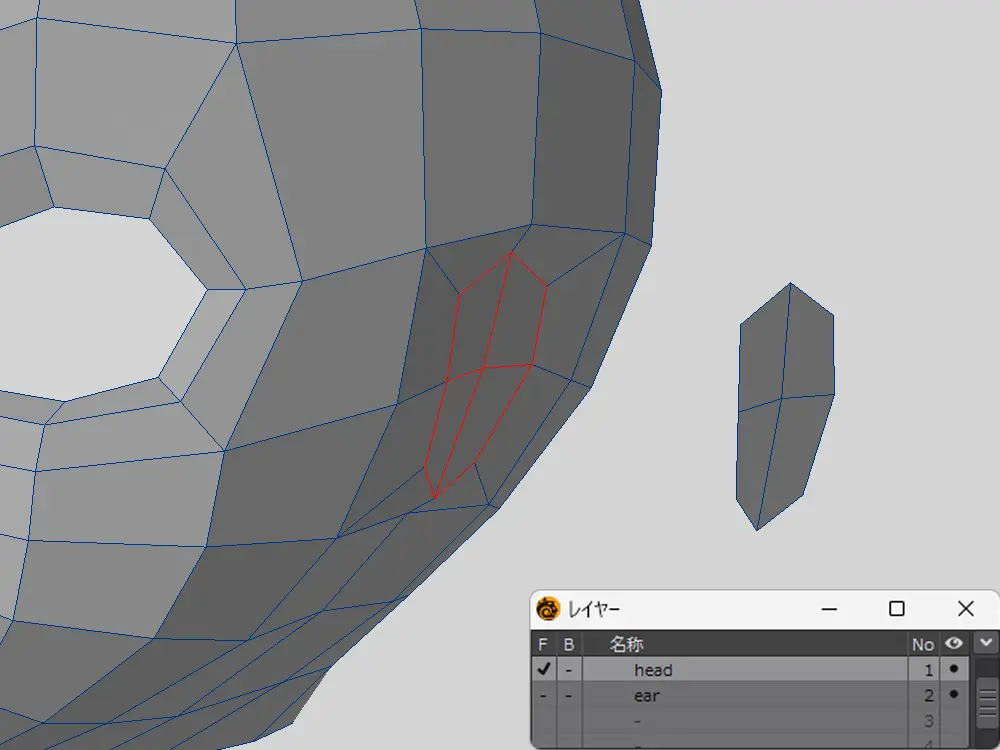Viewport: 1000px width, 750px height.
Task: Maximize the レイヤー layer window
Action: (x=897, y=609)
